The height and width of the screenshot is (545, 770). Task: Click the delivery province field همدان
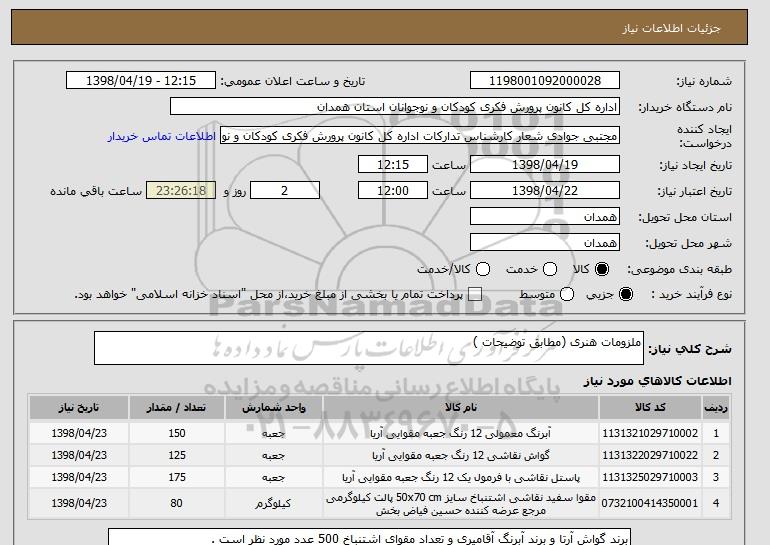[x=545, y=217]
